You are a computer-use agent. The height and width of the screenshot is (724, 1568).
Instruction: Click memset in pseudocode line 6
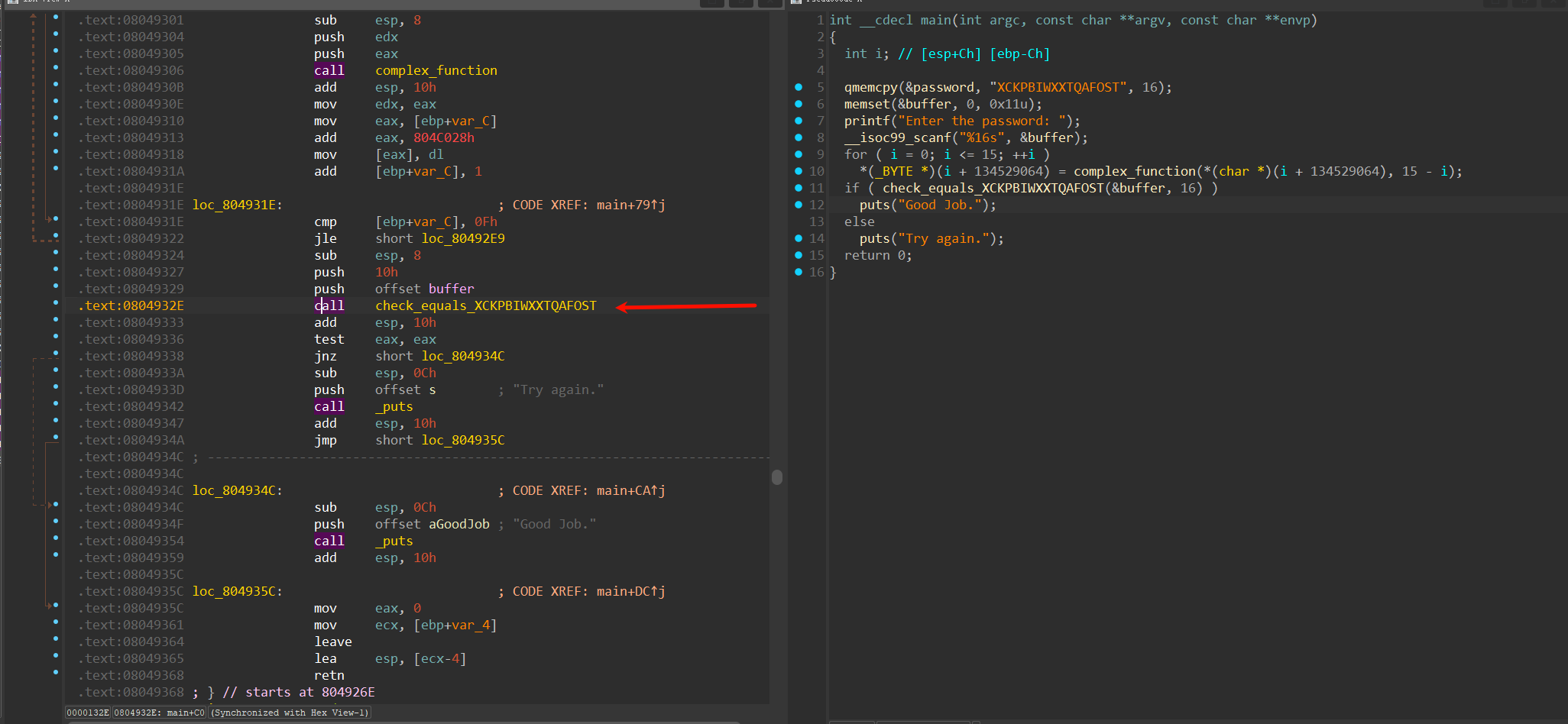867,104
